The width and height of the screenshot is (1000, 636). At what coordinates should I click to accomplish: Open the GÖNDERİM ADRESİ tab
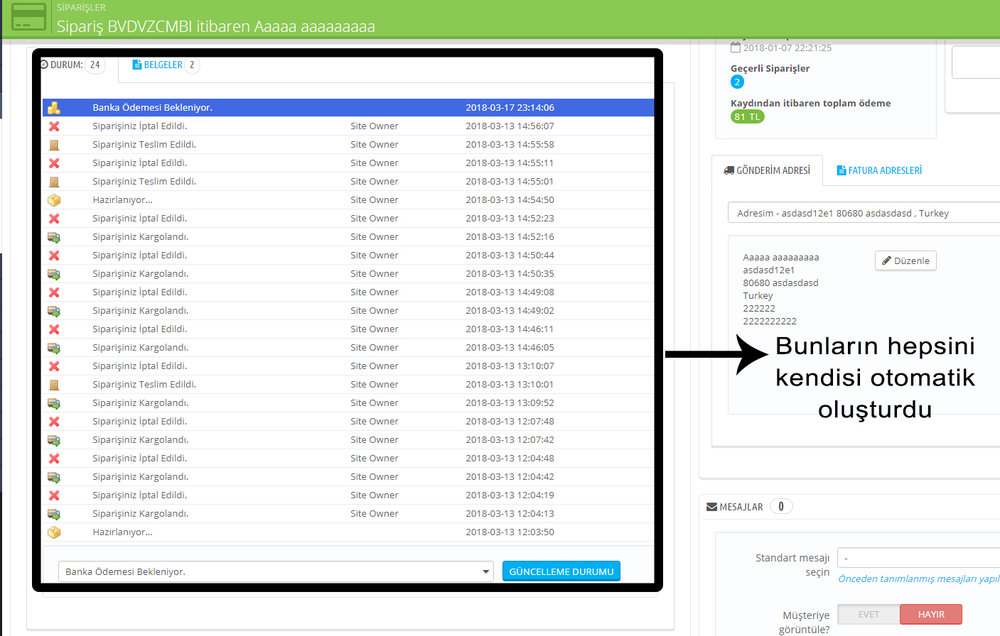[767, 171]
